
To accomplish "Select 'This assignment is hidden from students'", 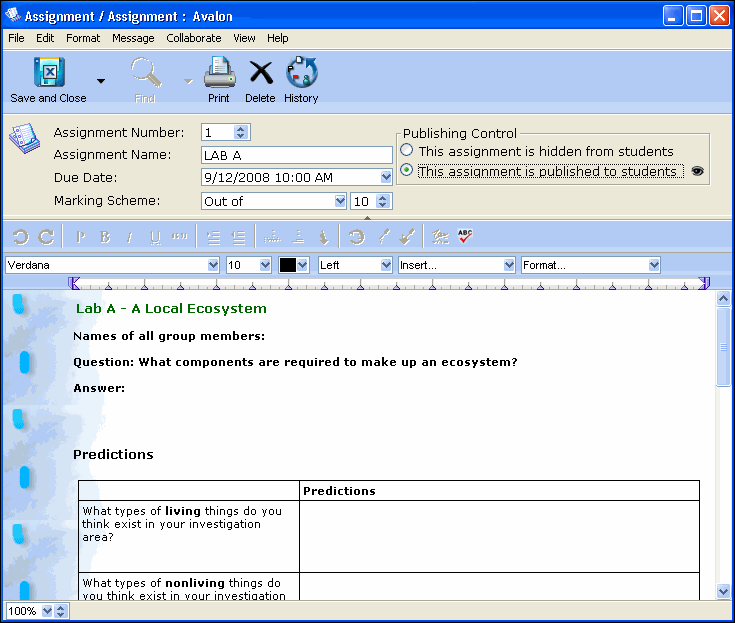I will (x=407, y=151).
